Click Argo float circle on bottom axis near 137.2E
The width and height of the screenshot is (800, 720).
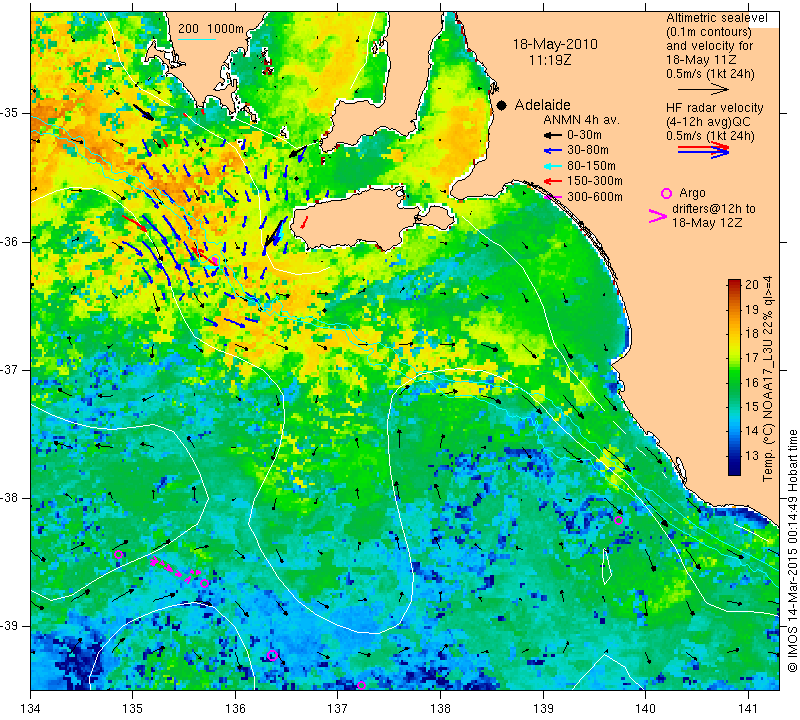tap(361, 685)
